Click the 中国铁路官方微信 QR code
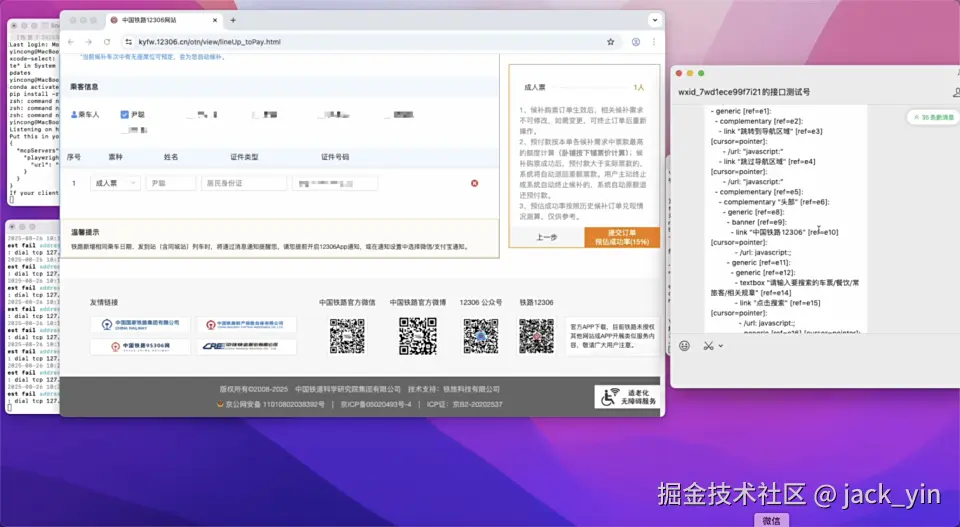960x527 pixels. pos(347,336)
